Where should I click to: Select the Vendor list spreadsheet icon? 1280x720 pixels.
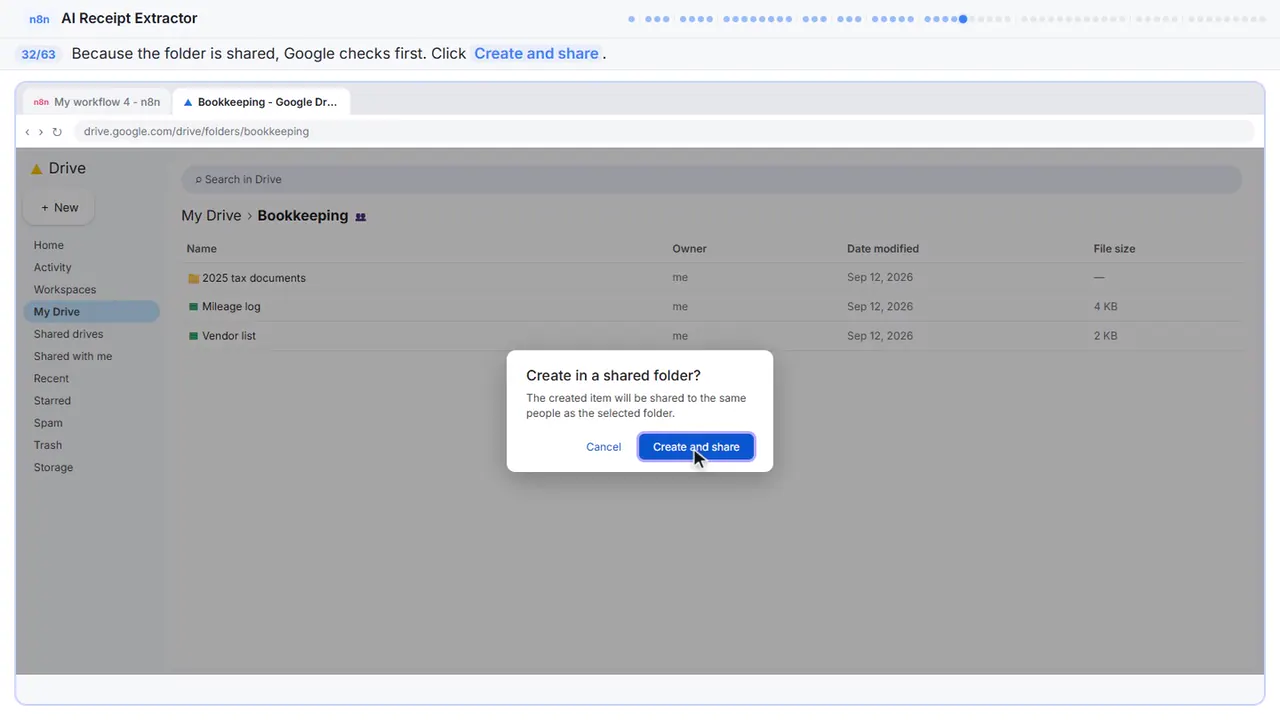(194, 336)
